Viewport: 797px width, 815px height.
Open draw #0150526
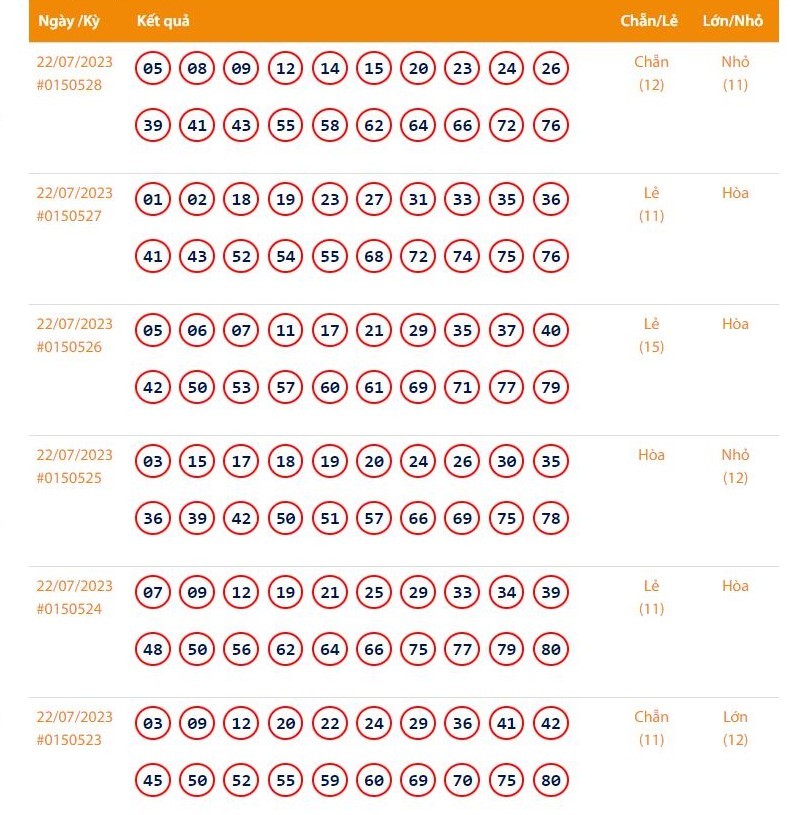(69, 347)
